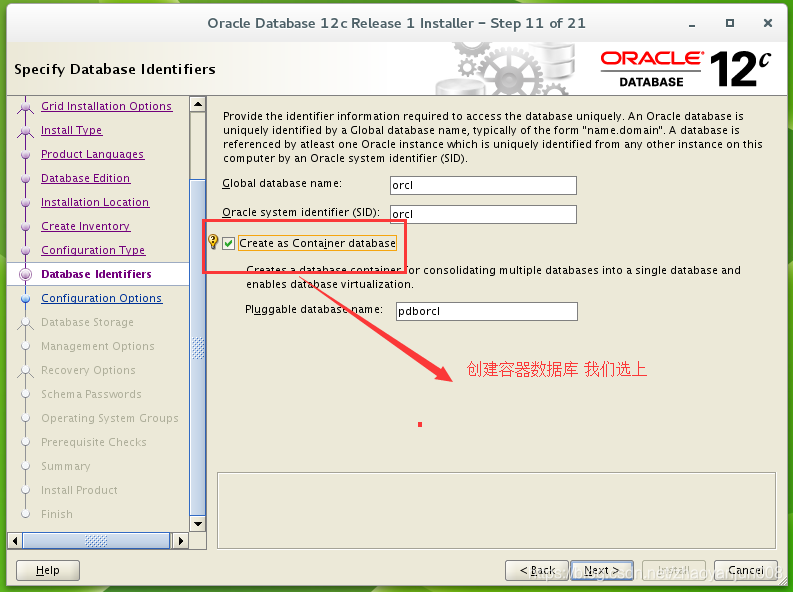
Task: Click disabled Operating System Groups step text
Action: pyautogui.click(x=110, y=418)
